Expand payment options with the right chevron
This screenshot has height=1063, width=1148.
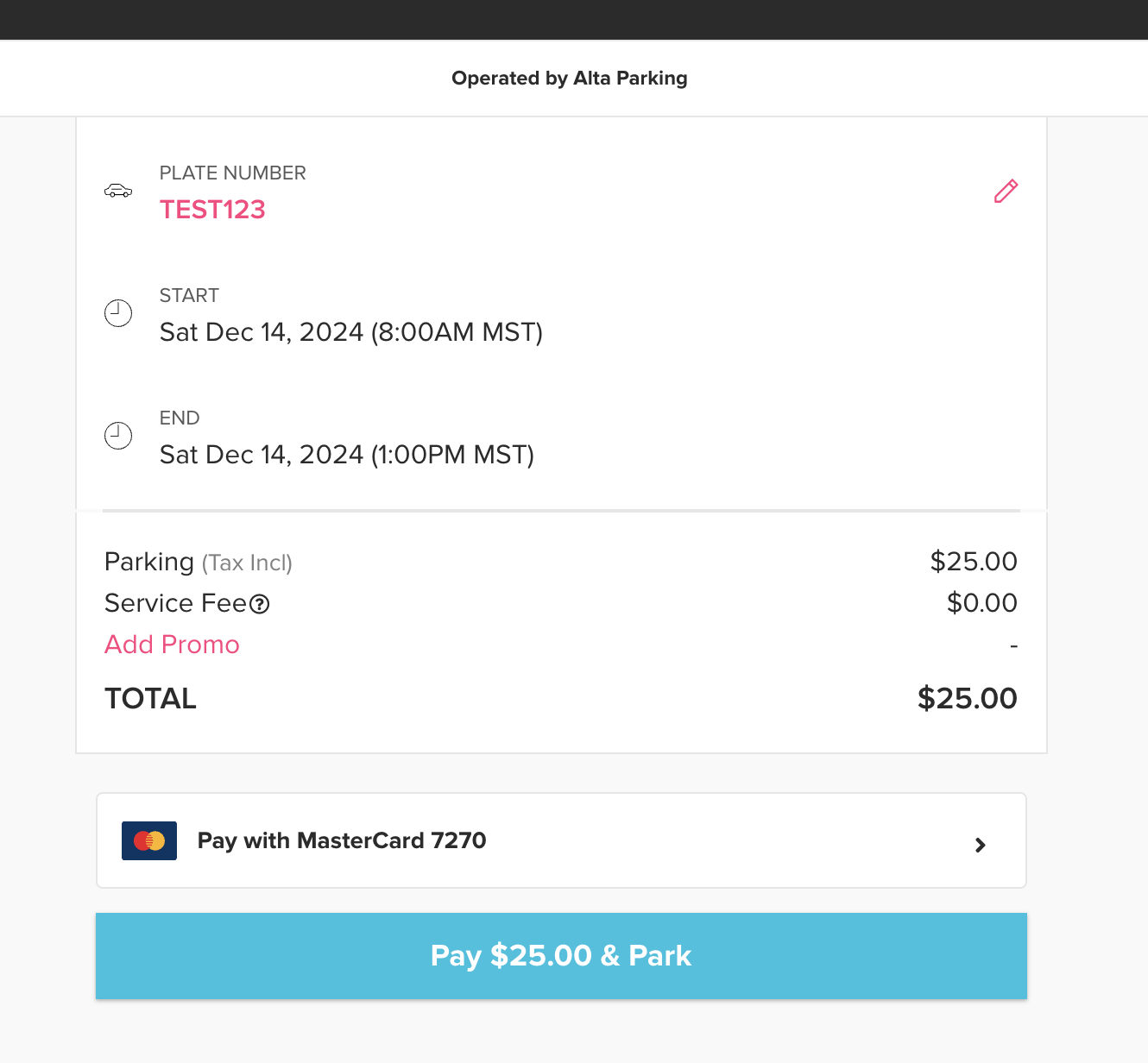coord(980,845)
